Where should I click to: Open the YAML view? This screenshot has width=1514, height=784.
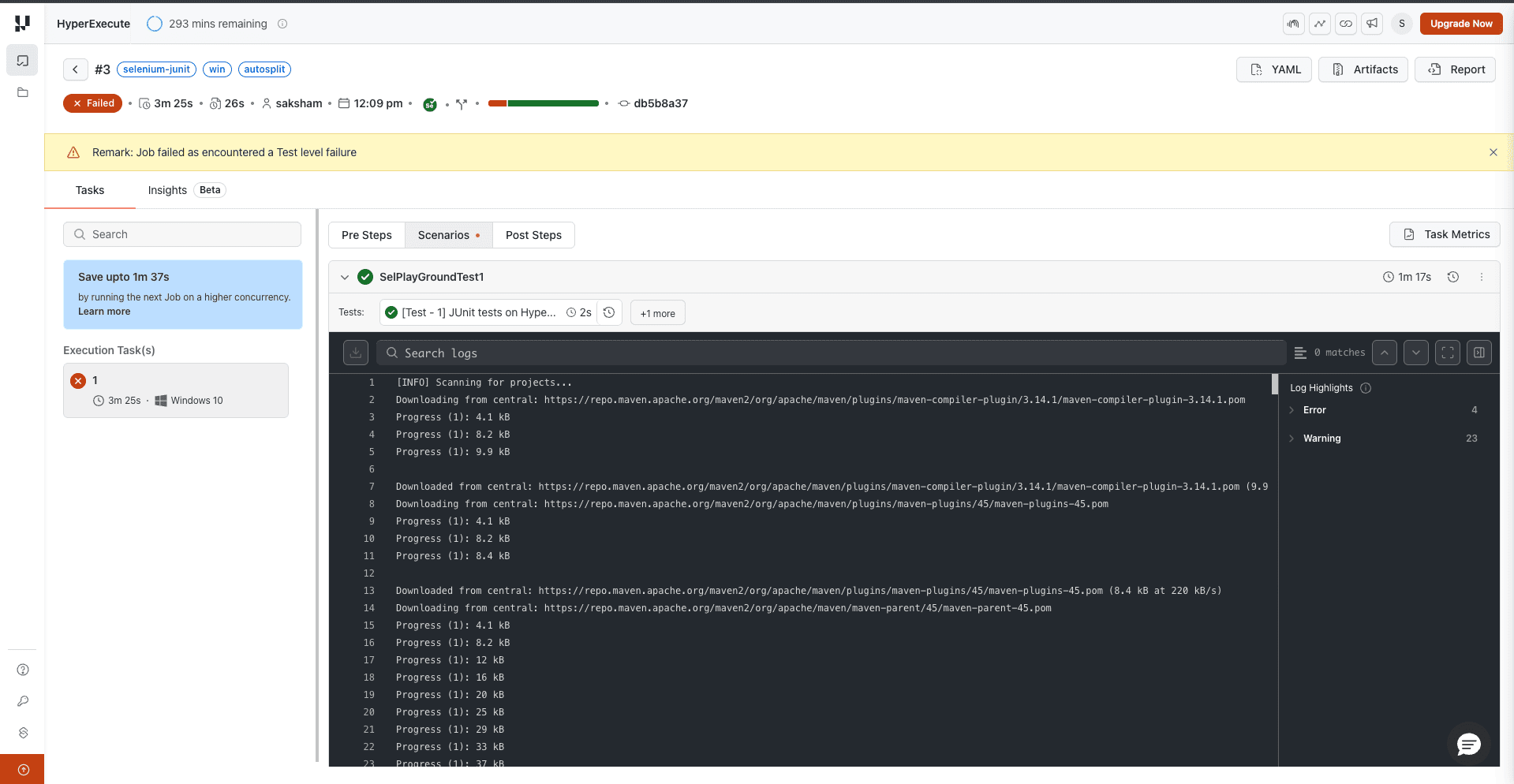pos(1275,69)
